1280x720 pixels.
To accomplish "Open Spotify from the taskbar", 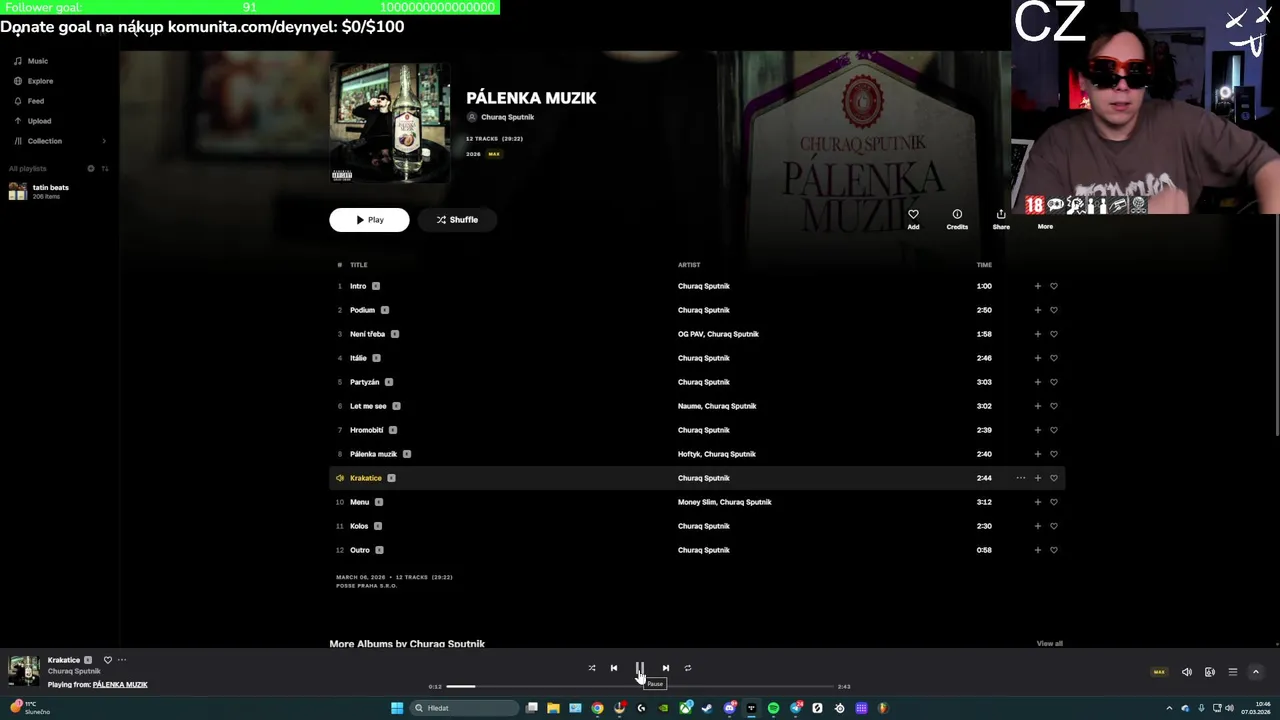I will point(773,708).
